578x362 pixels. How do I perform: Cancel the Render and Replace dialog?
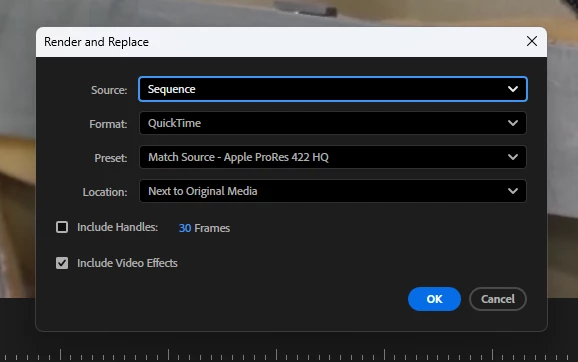(498, 299)
